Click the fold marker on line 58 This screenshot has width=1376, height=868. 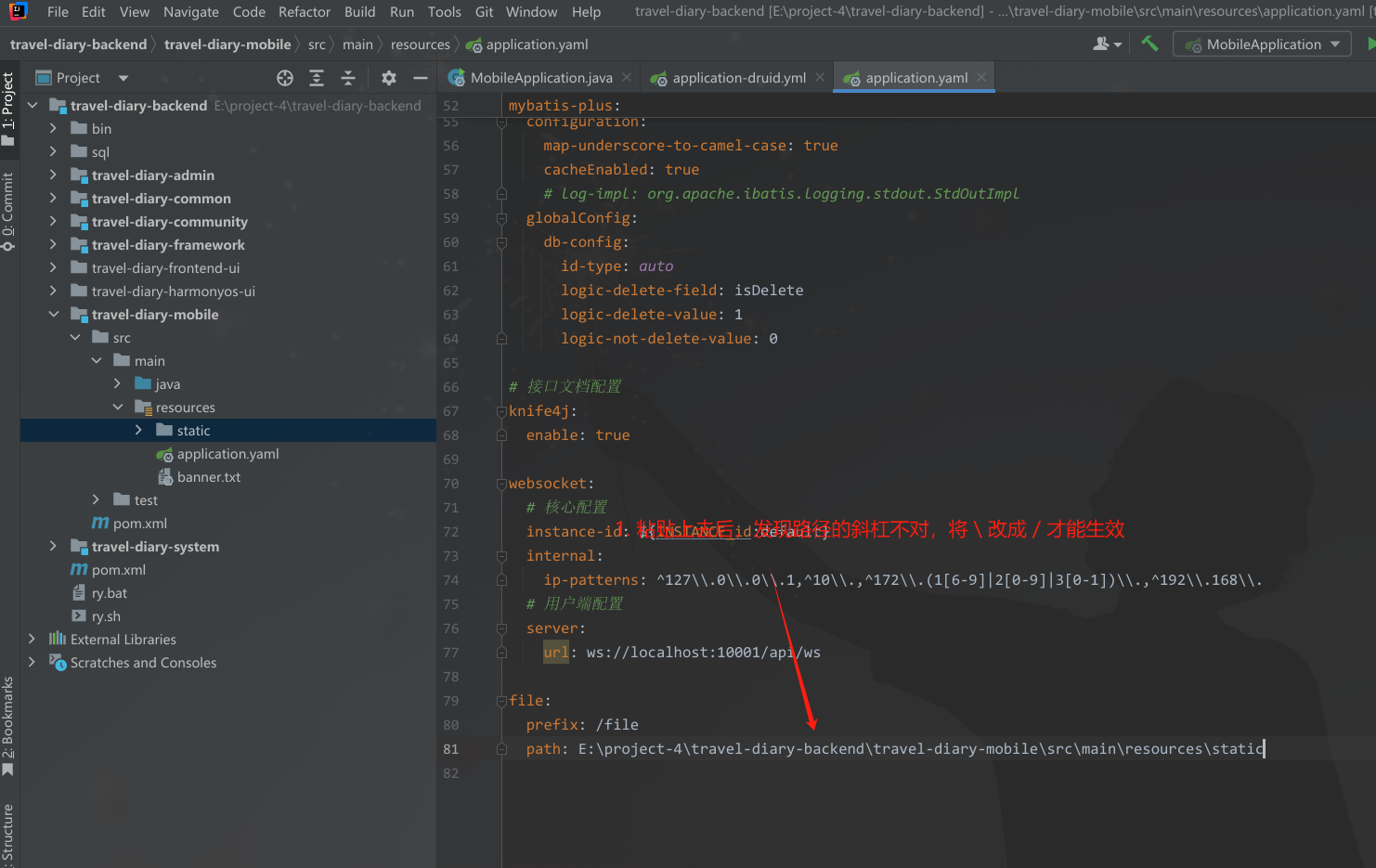click(501, 194)
